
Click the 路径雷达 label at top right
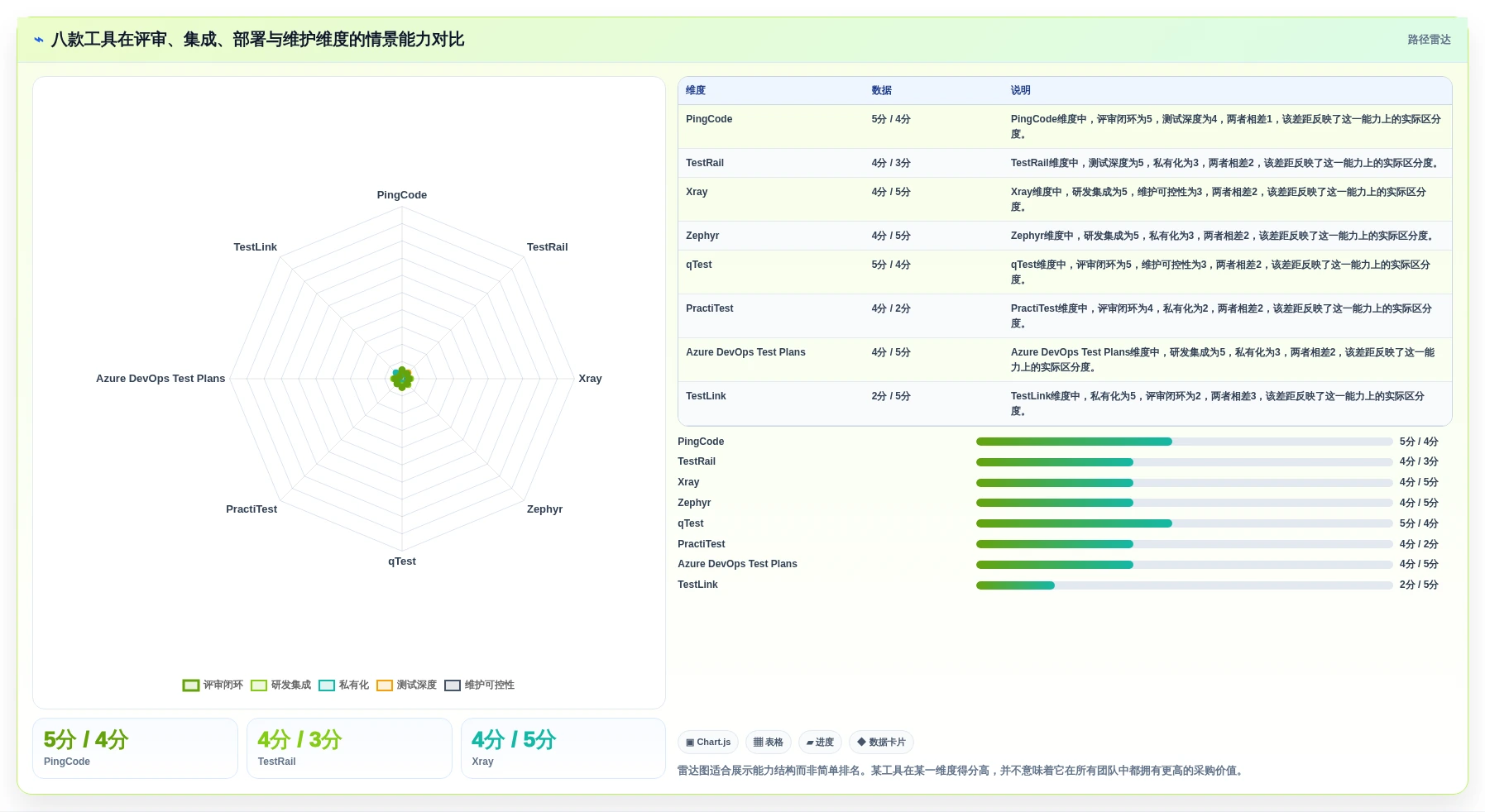coord(1429,40)
